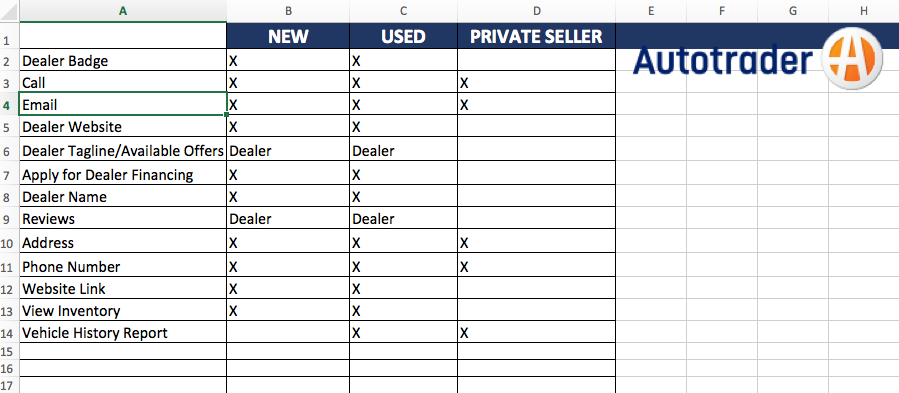Select row 4 header
This screenshot has height=393, width=899.
point(9,105)
